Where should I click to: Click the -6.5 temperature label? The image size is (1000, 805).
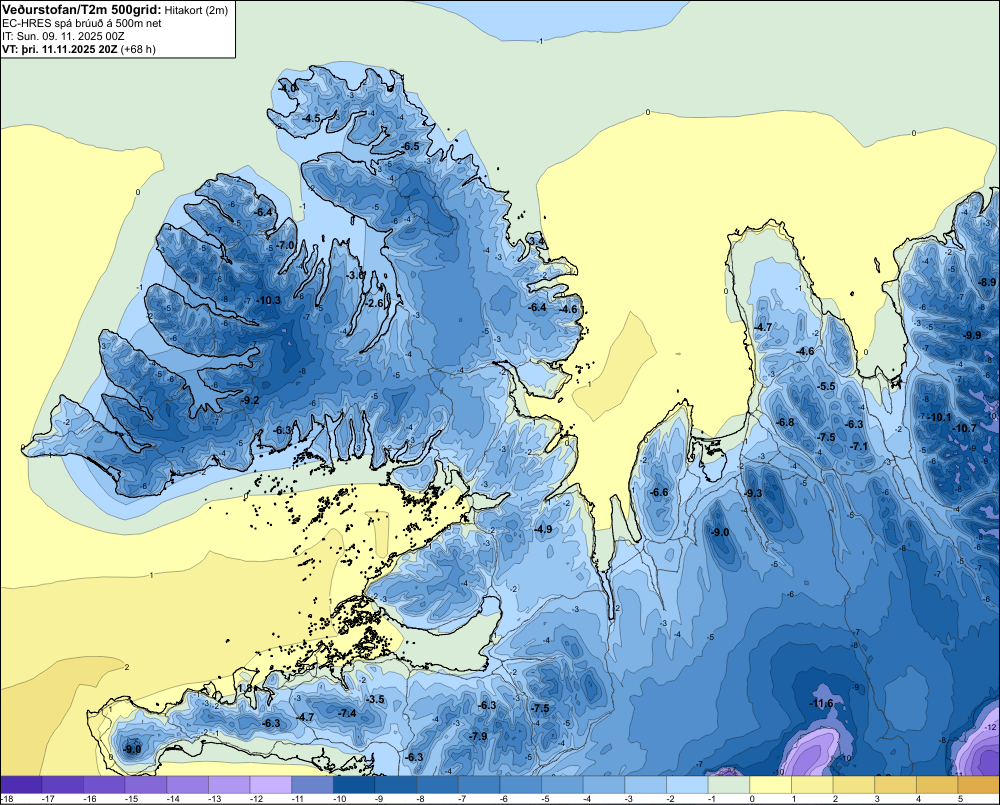click(411, 146)
